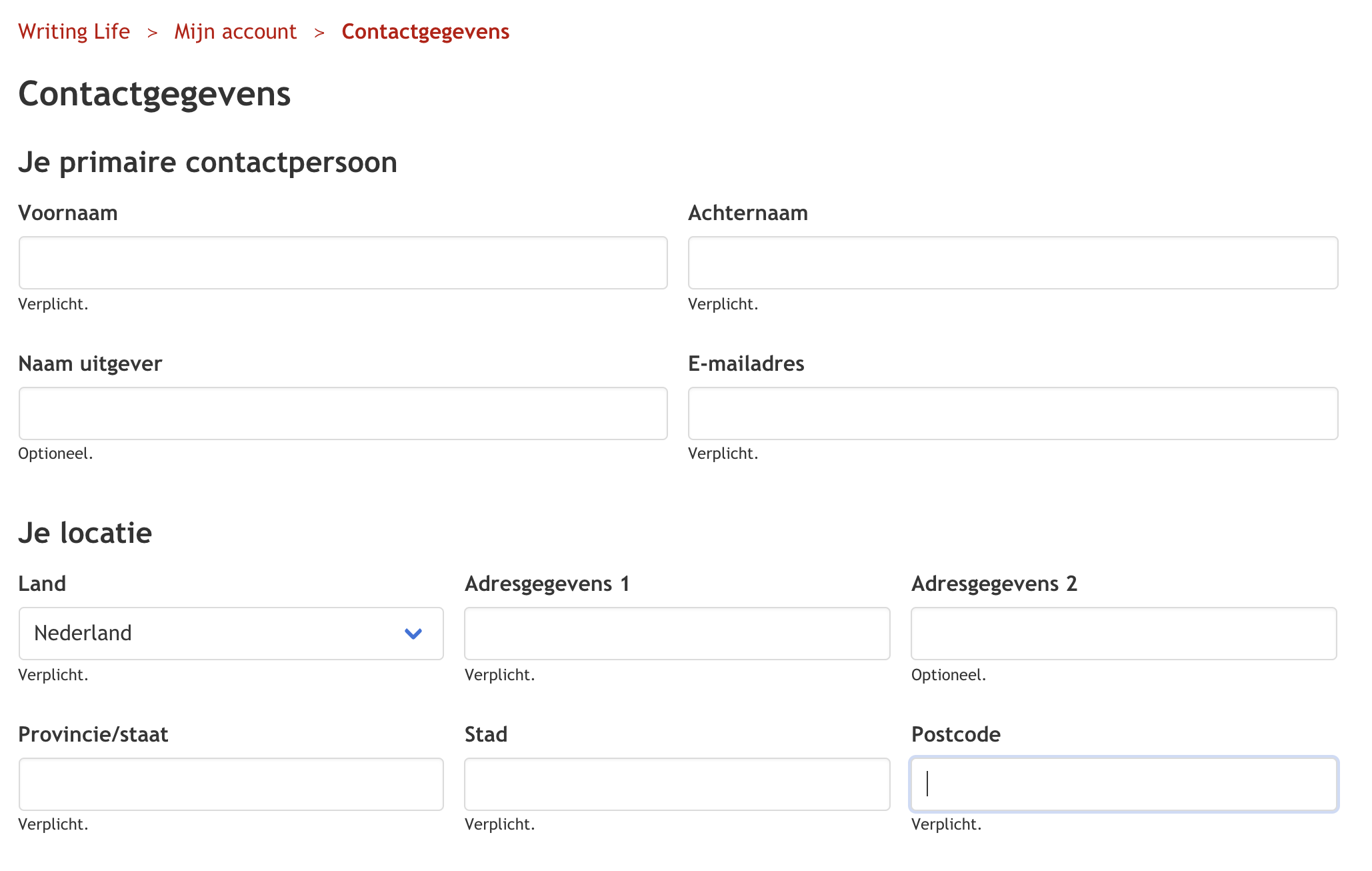Click the blue chevron on the Nederland selector
The width and height of the screenshot is (1372, 871).
413,634
